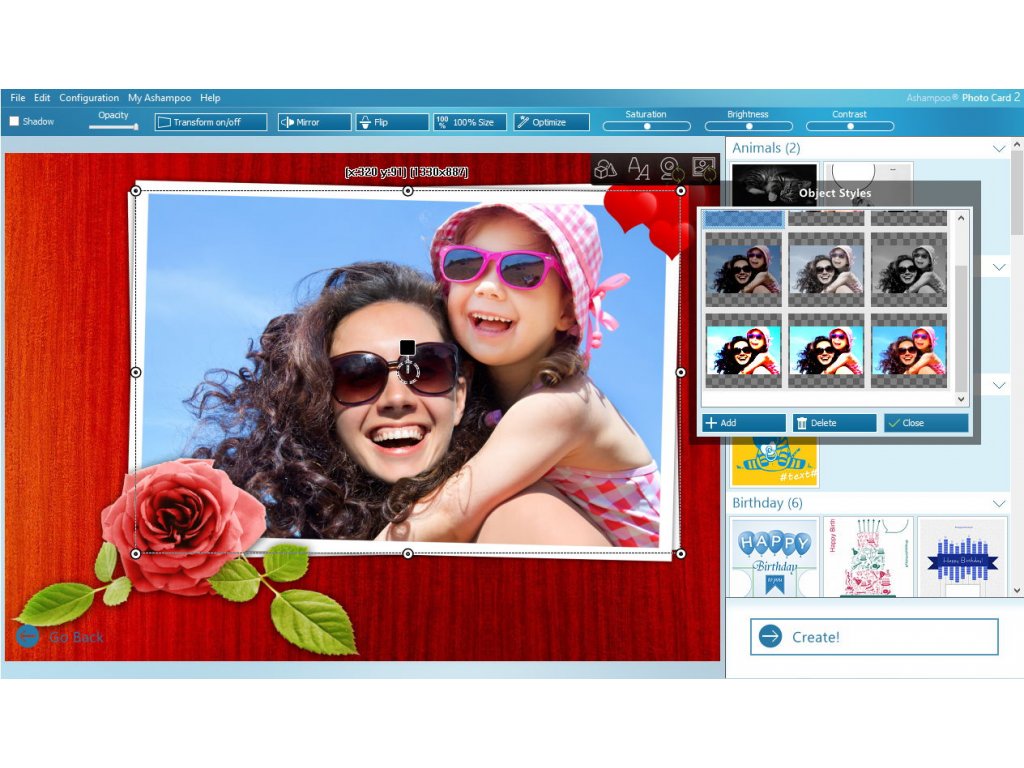Click the left-middle resize handle of photo
This screenshot has height=768, width=1024.
[136, 372]
